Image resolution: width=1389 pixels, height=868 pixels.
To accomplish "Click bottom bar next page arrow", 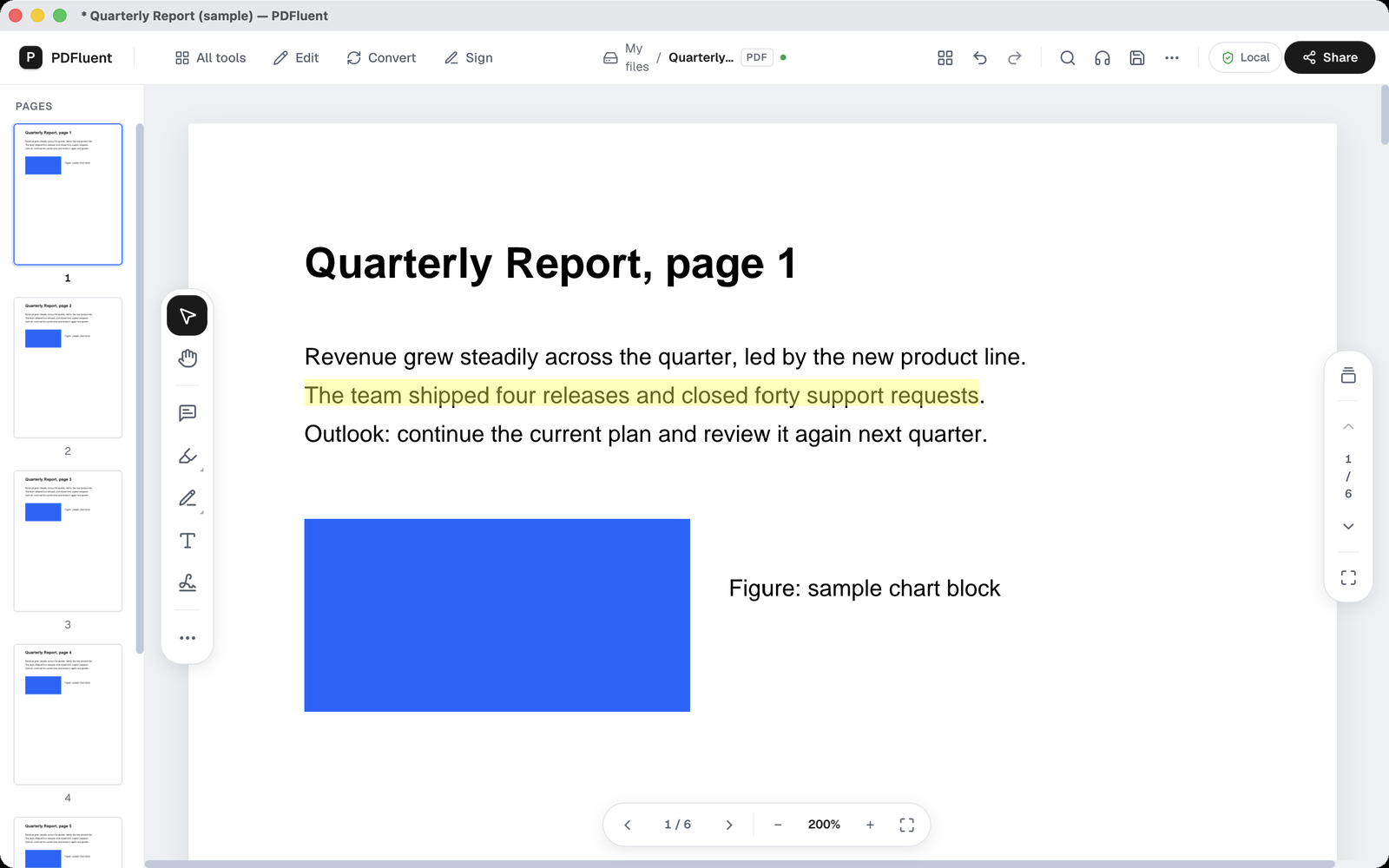I will pyautogui.click(x=729, y=825).
